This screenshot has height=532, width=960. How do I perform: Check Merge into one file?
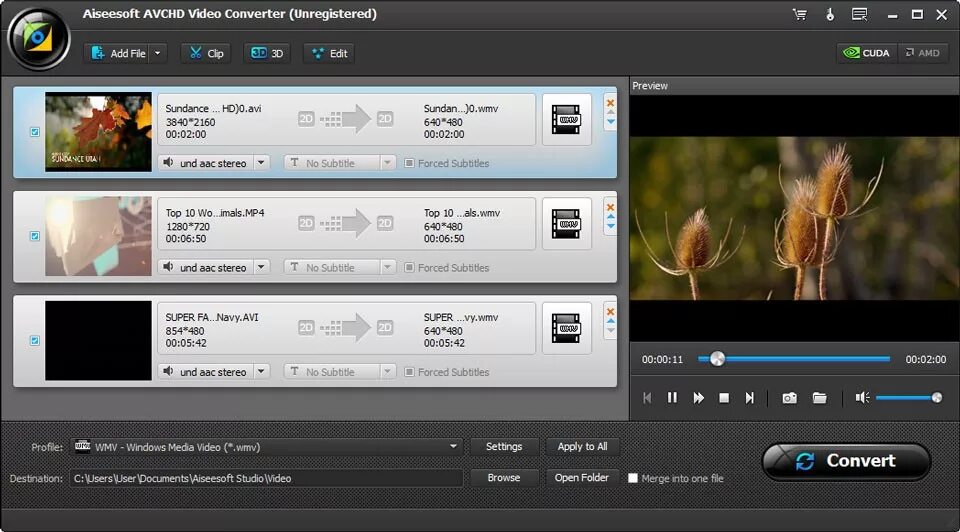coord(633,478)
